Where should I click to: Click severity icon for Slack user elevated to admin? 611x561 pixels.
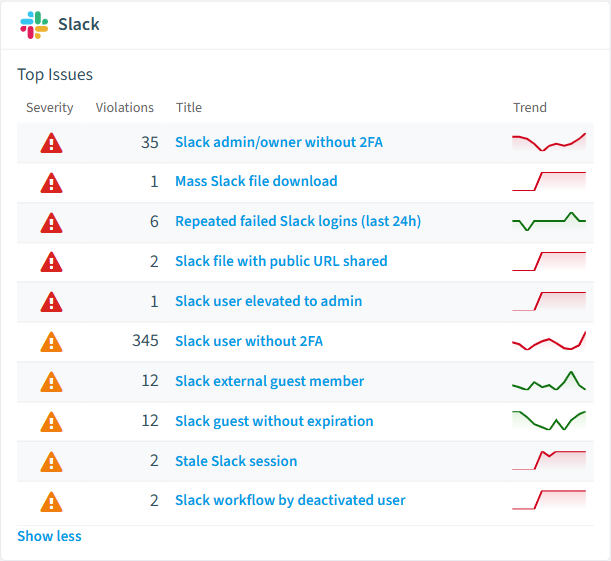(x=51, y=302)
